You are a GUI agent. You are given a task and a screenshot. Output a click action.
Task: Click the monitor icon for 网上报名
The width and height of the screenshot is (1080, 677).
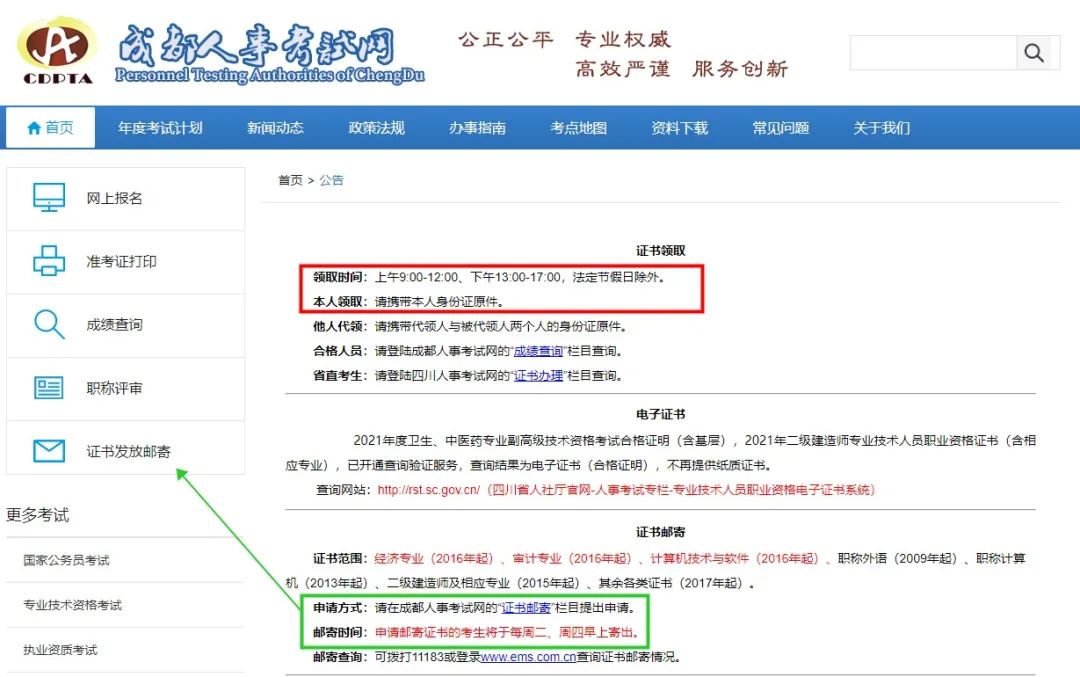click(x=49, y=198)
